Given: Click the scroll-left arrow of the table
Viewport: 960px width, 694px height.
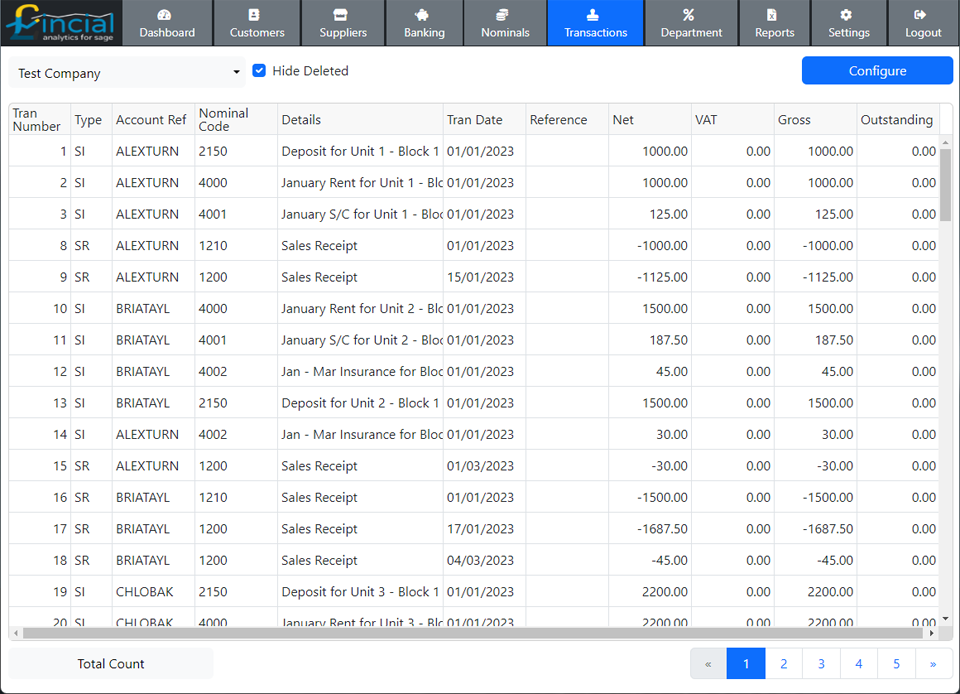Looking at the screenshot, I should (15, 633).
